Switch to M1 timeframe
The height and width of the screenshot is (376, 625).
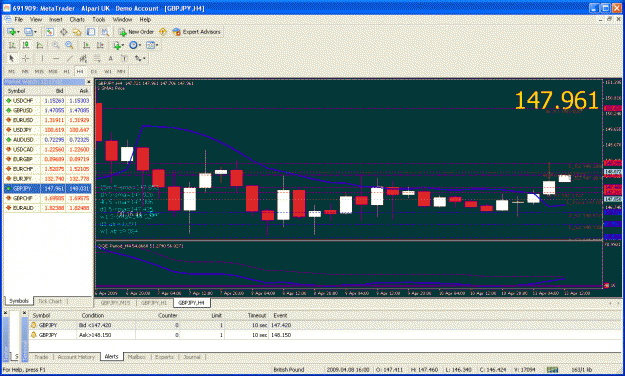12,71
